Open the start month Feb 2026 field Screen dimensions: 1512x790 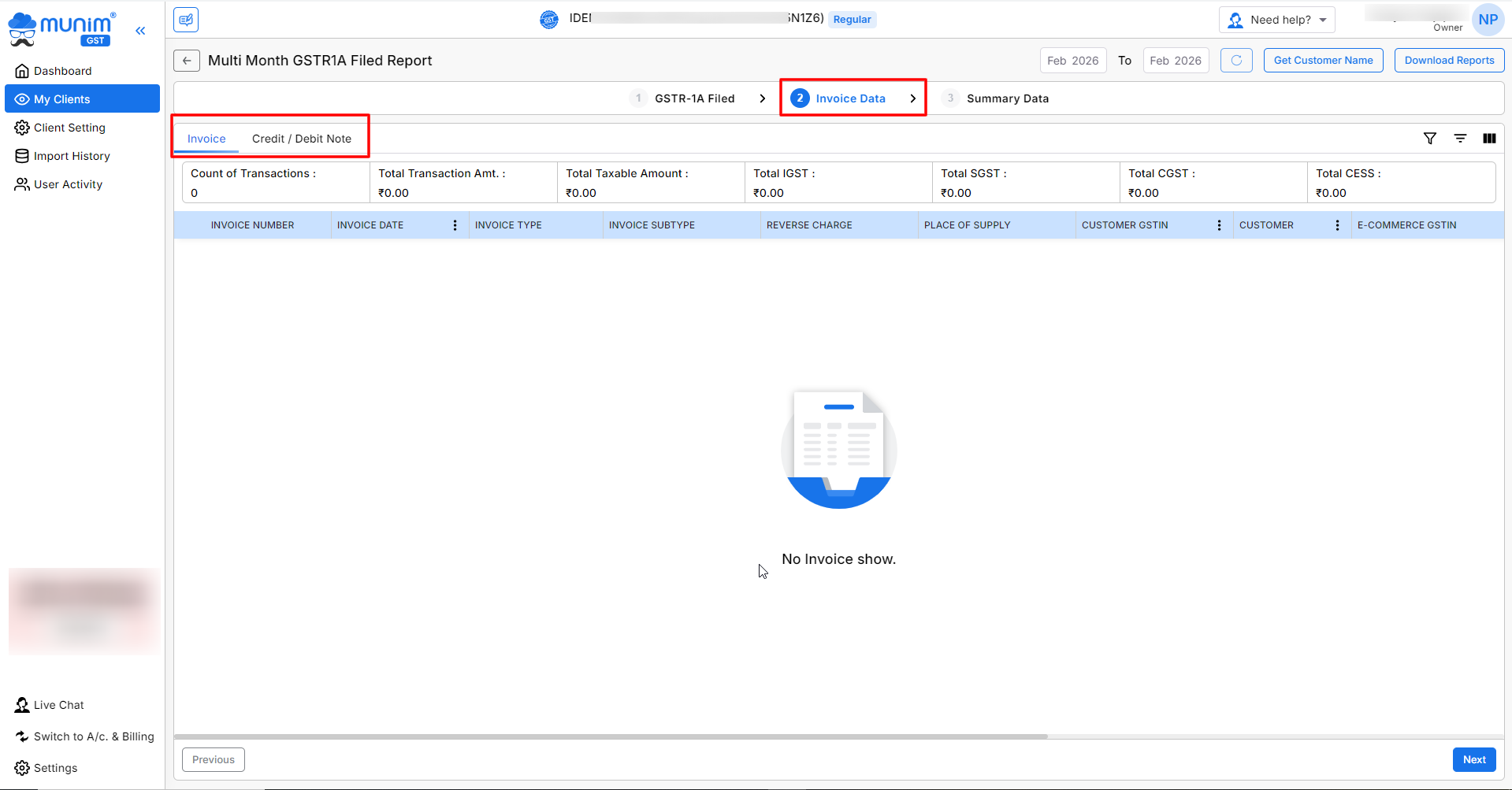coord(1072,61)
